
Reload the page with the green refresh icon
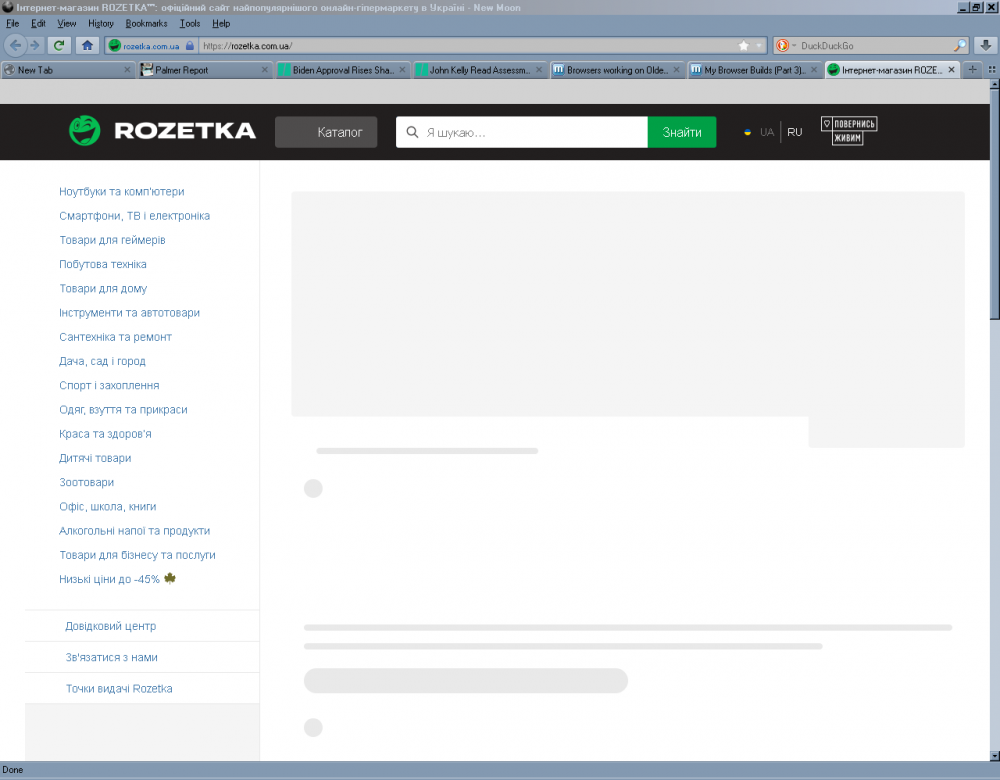(x=59, y=45)
